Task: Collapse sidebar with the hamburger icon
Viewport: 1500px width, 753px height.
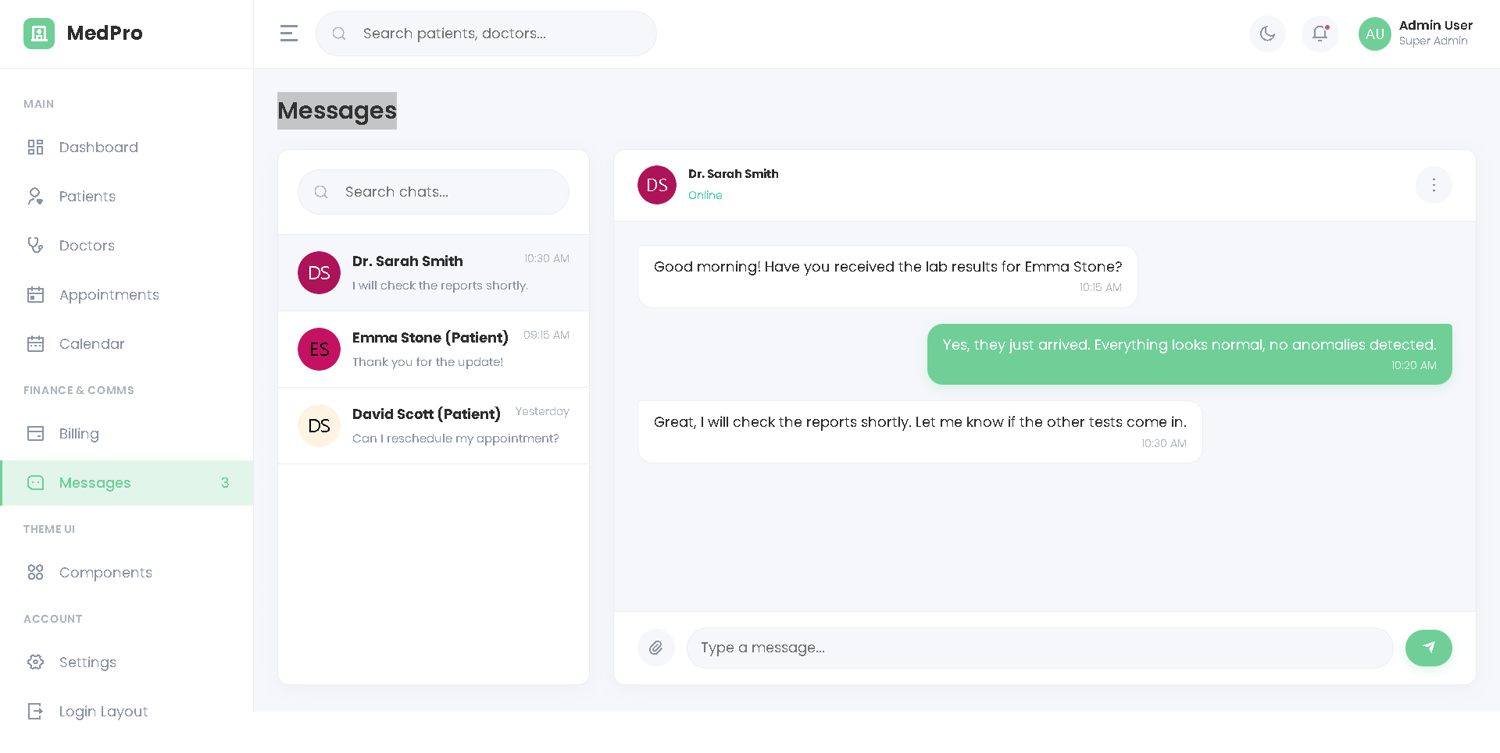Action: click(289, 34)
